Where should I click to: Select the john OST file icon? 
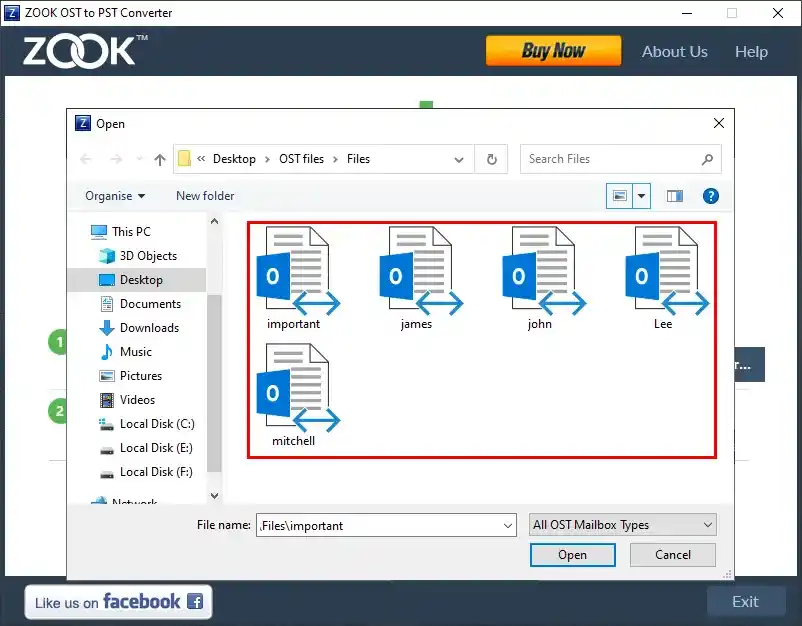[x=544, y=271]
